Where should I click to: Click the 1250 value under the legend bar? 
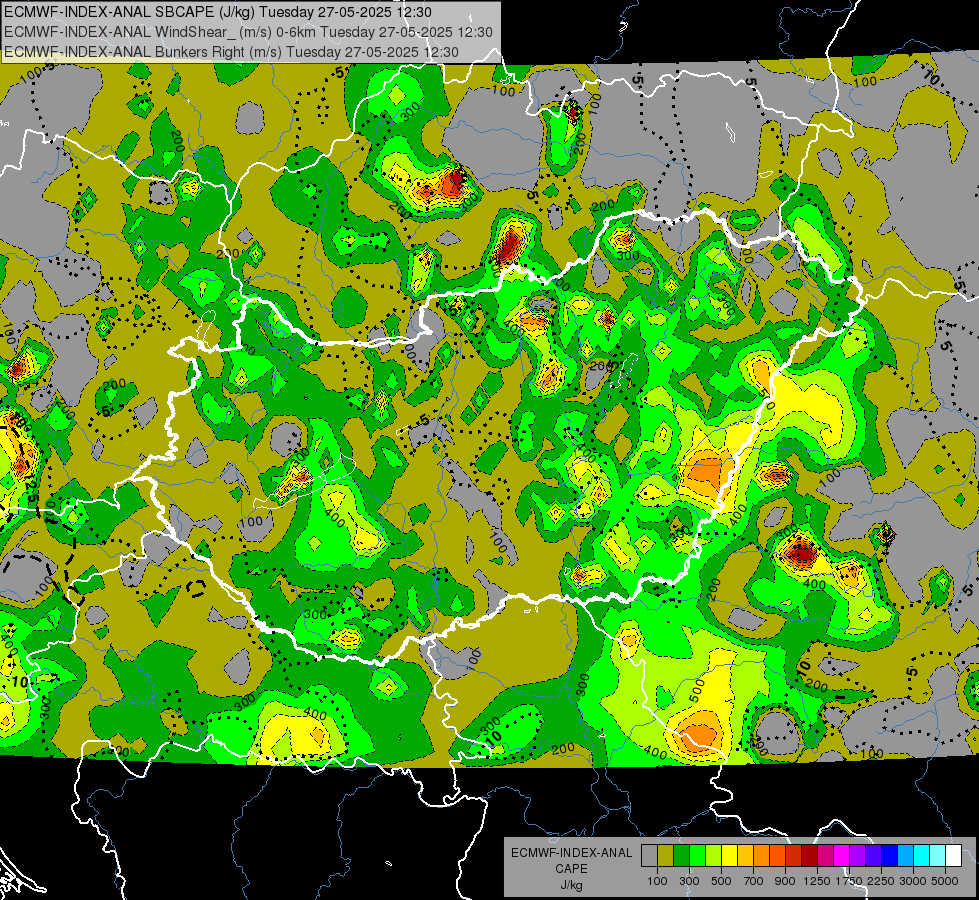tap(817, 881)
